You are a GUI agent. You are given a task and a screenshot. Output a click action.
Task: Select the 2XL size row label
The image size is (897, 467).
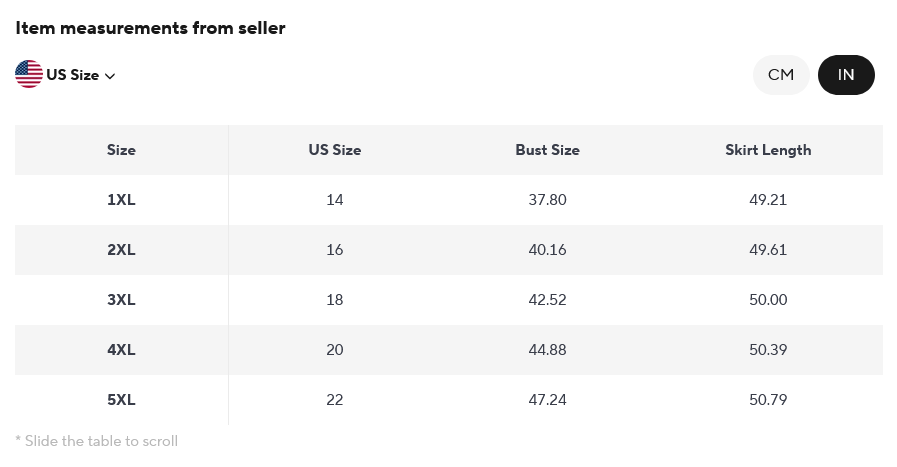click(121, 250)
